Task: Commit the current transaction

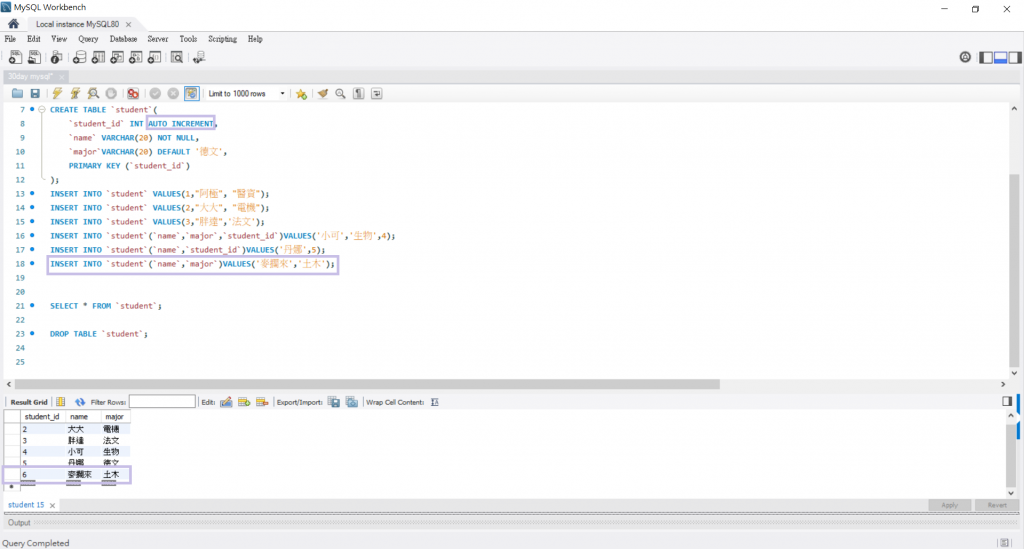Action: 155,93
